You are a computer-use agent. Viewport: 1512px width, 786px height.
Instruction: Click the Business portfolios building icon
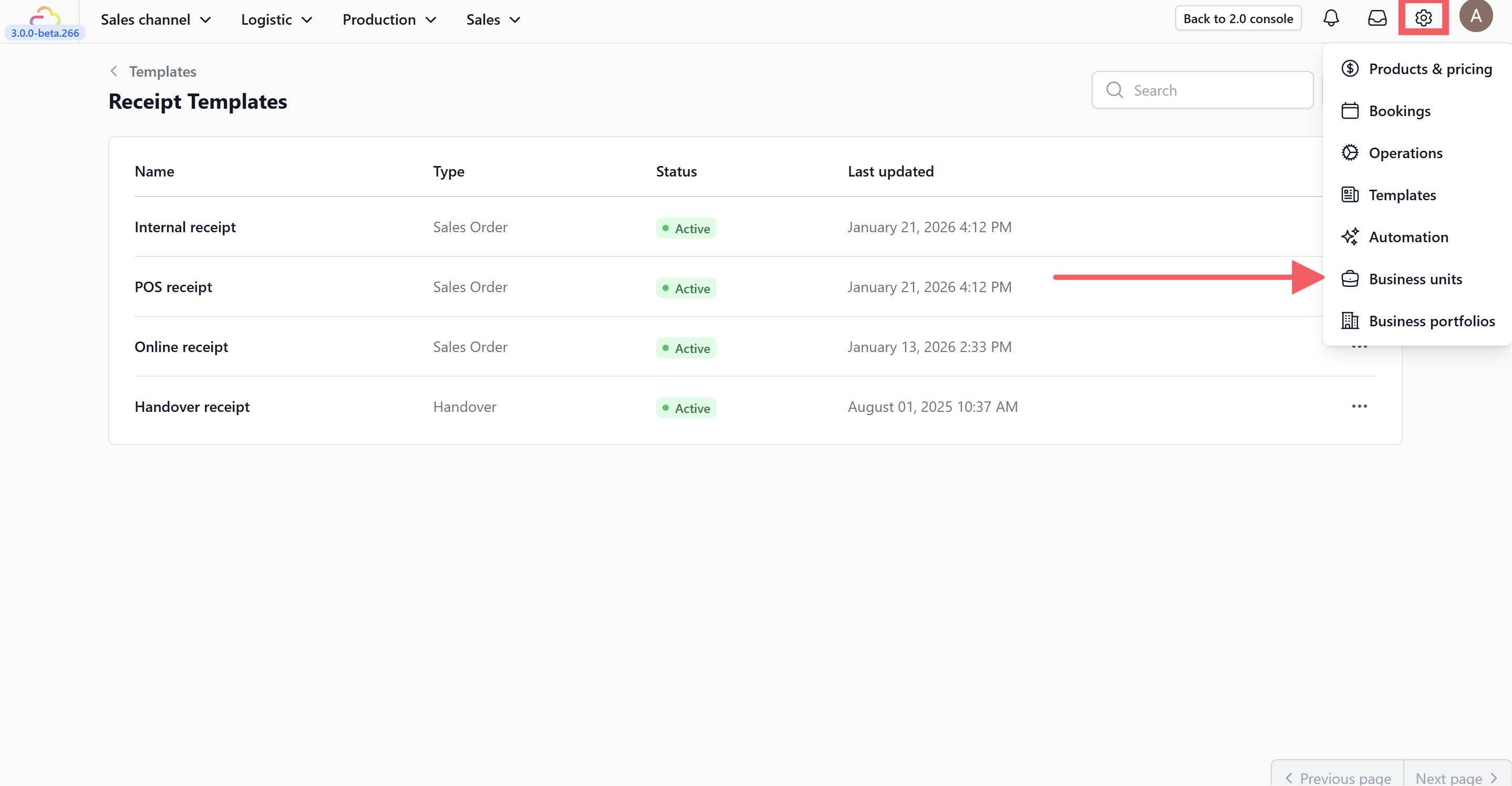1350,320
